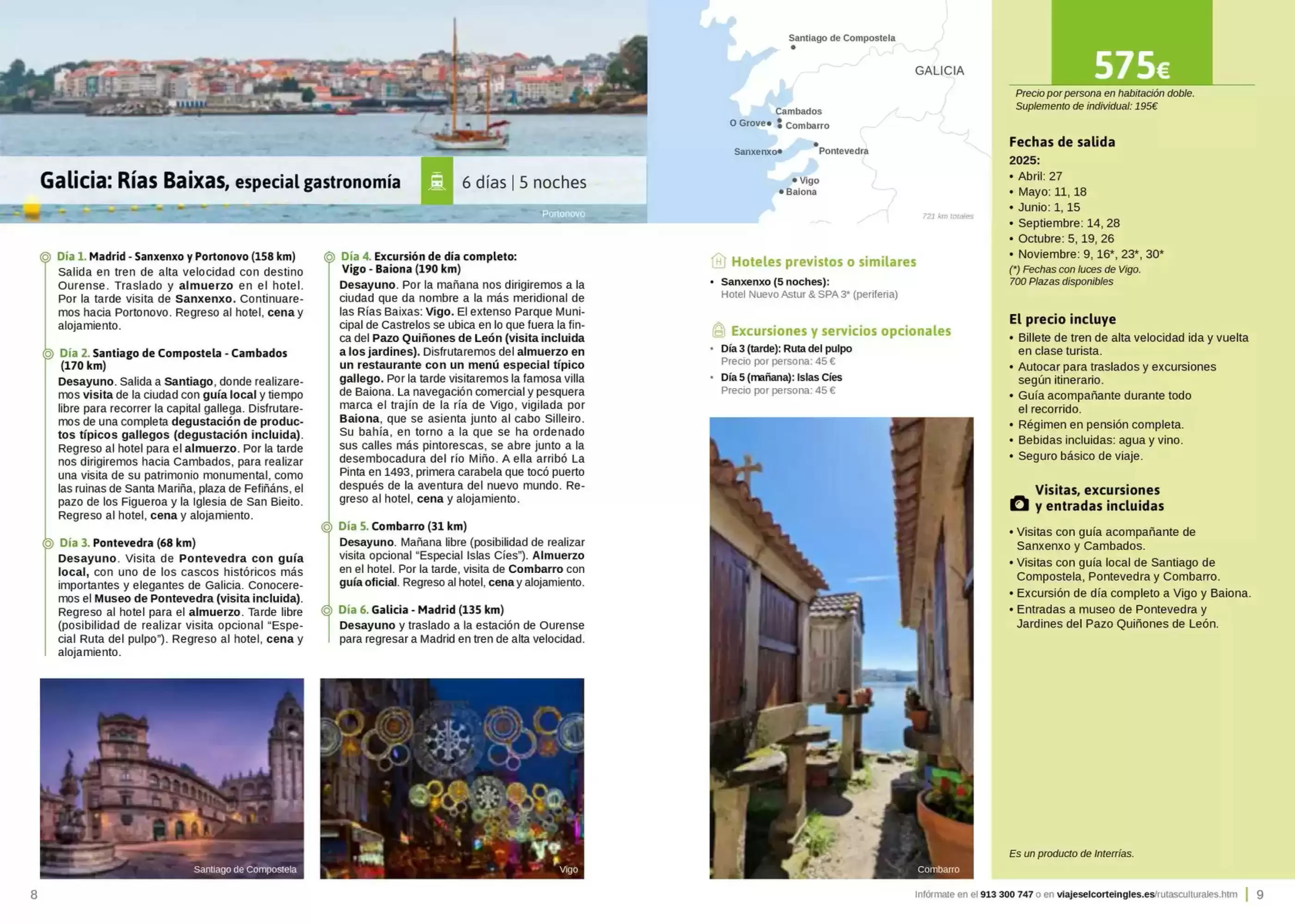Click 'Día 5 (mañana): Islas Cíes' option

(781, 377)
